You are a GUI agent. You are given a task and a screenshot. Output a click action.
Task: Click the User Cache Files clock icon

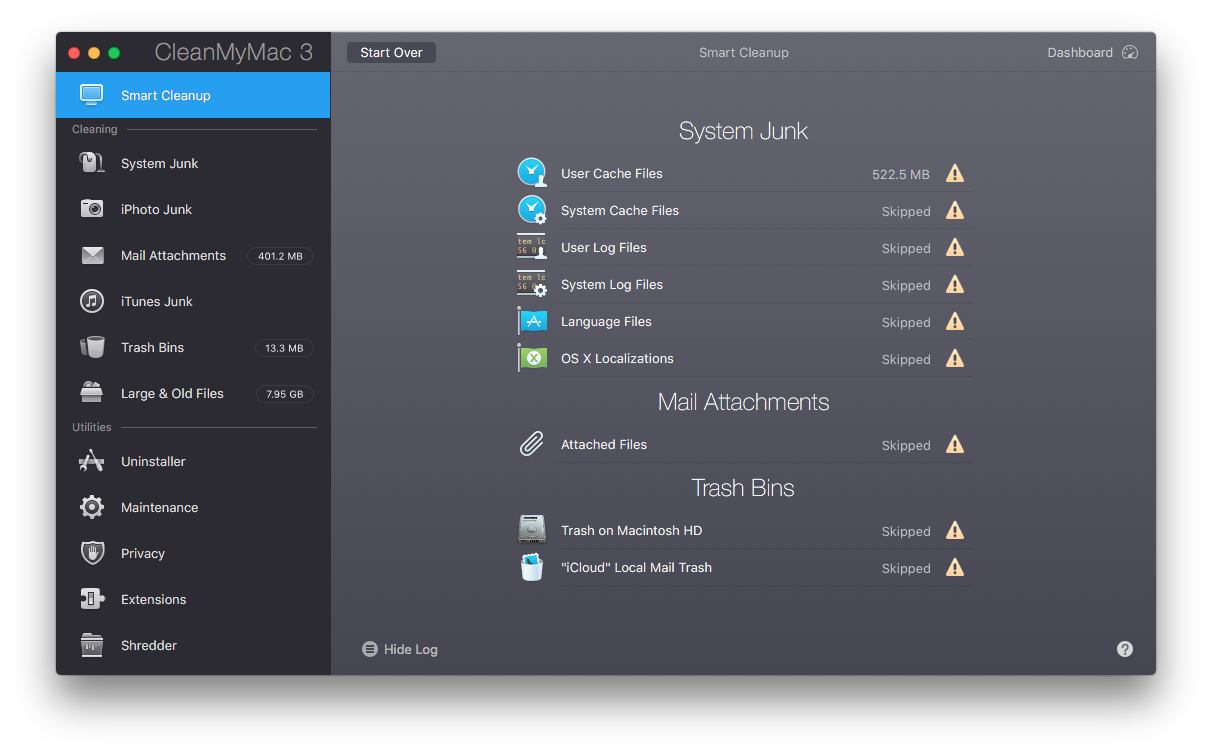532,173
